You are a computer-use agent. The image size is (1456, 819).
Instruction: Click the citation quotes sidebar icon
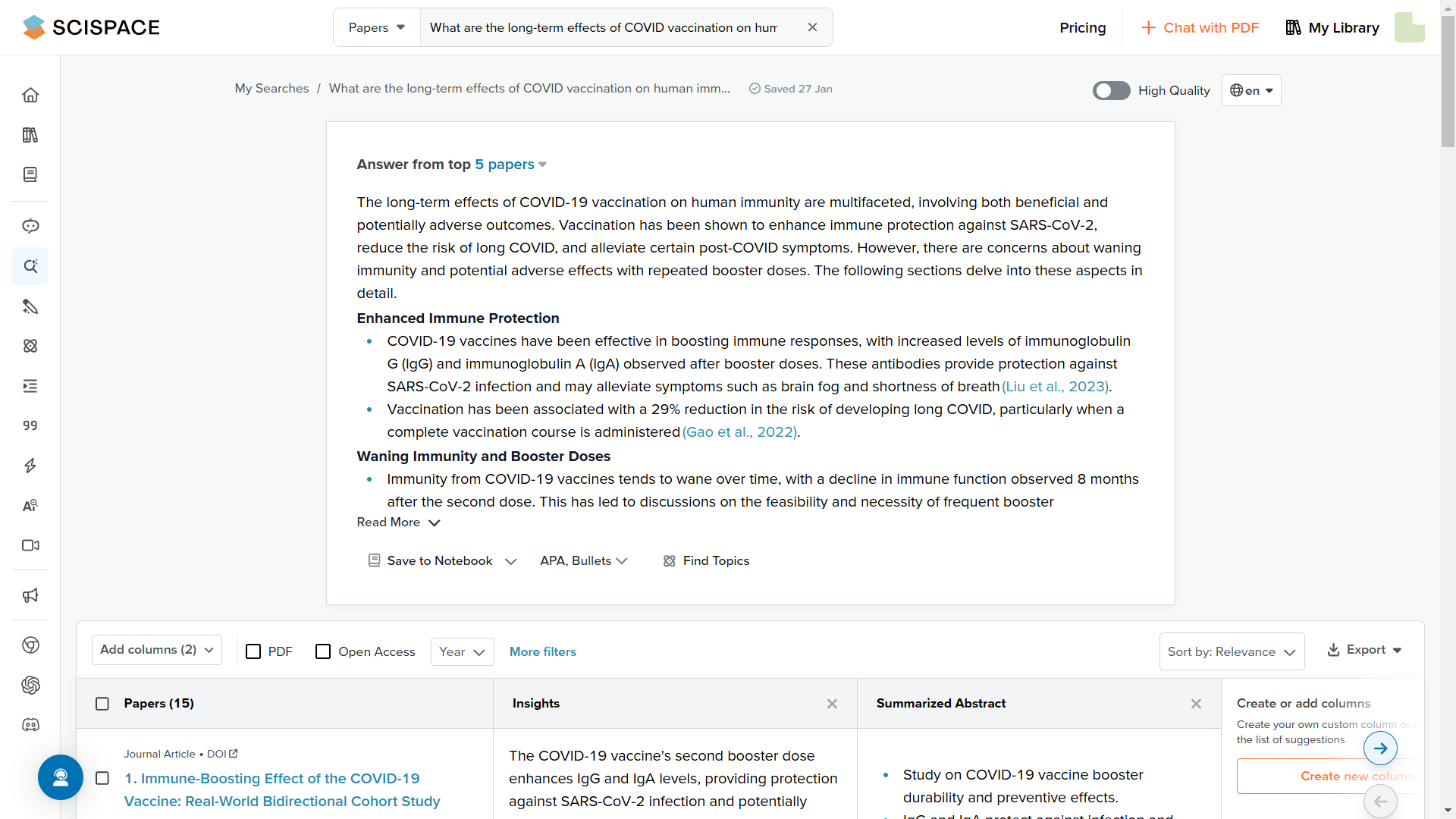coord(30,425)
